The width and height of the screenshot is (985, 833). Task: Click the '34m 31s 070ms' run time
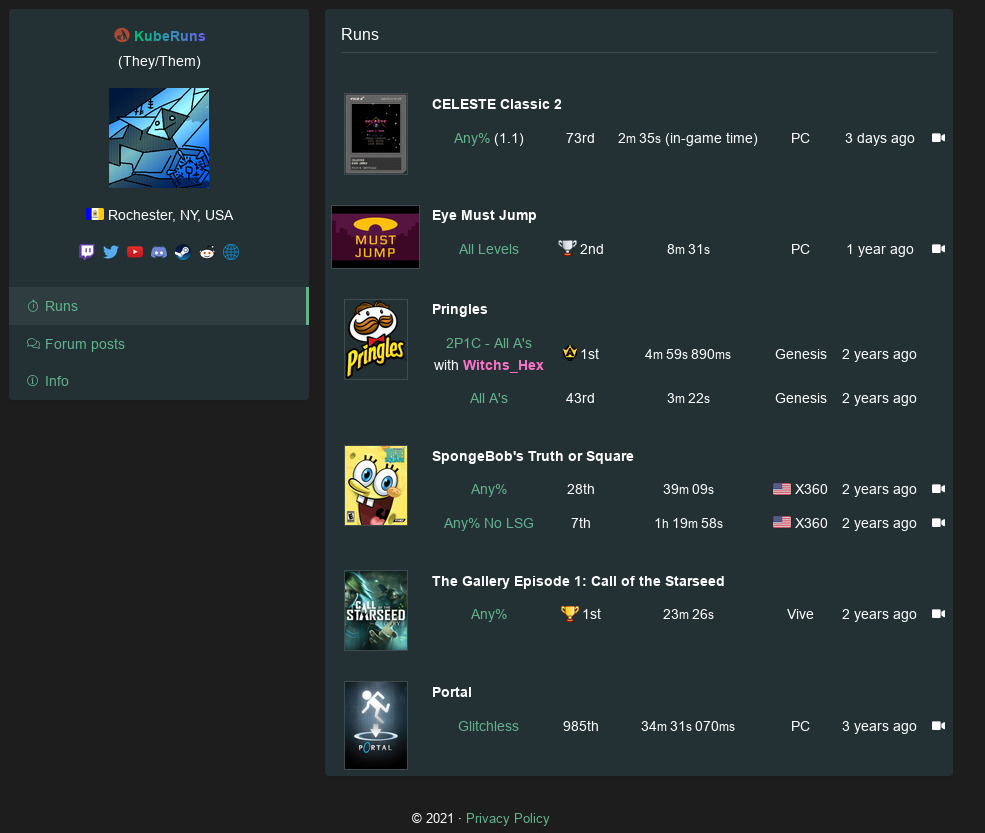tap(688, 726)
